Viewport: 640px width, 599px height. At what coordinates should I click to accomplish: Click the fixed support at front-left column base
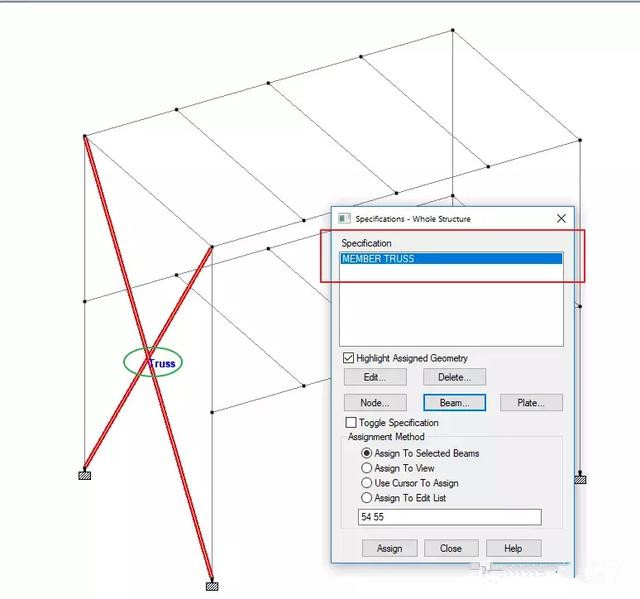point(84,475)
